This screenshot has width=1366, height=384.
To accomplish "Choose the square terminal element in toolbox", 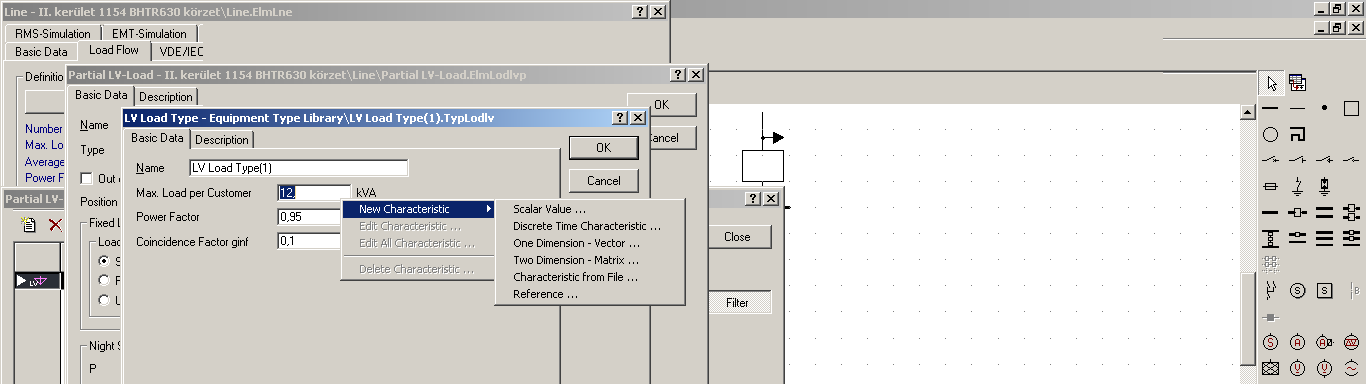I will (1351, 108).
